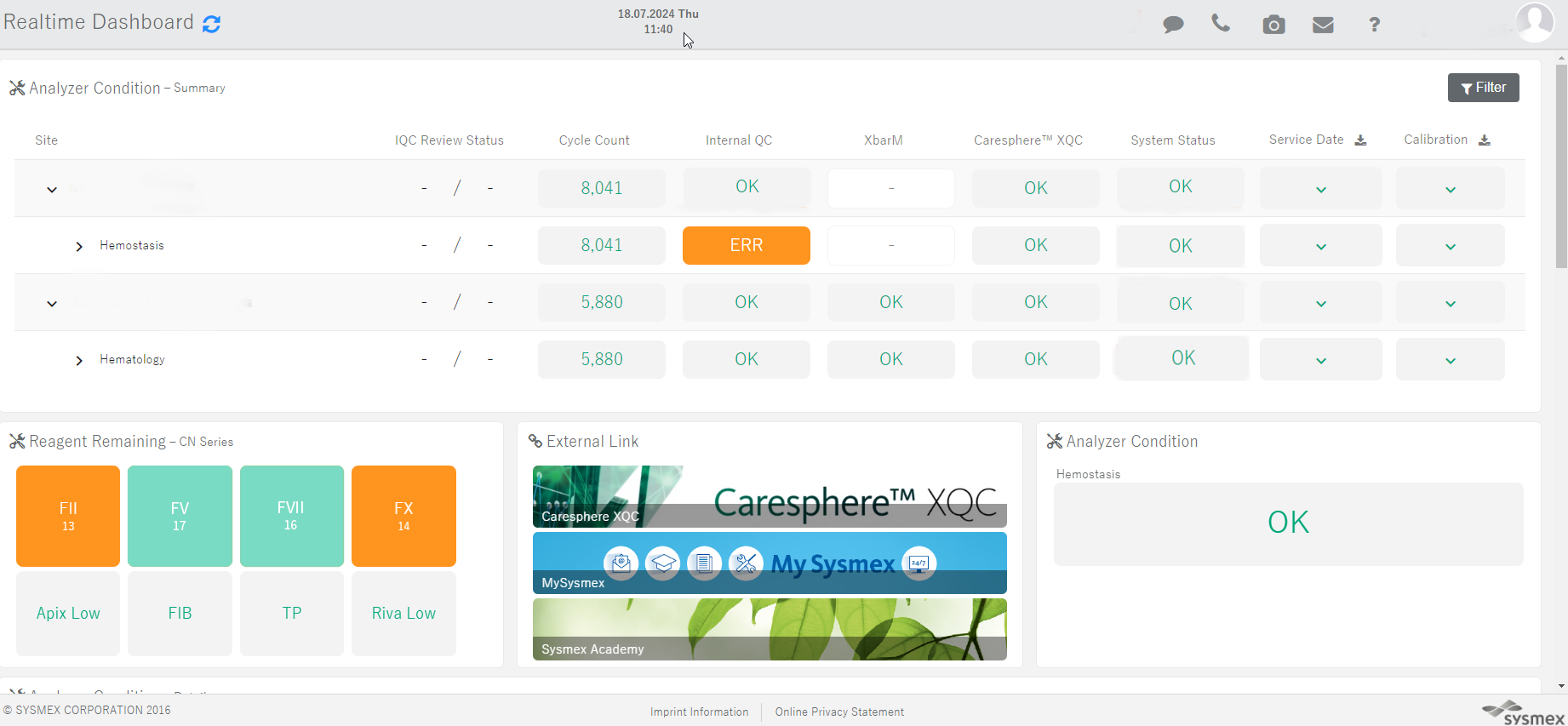Select the Apix Low reagent tile

tap(68, 613)
